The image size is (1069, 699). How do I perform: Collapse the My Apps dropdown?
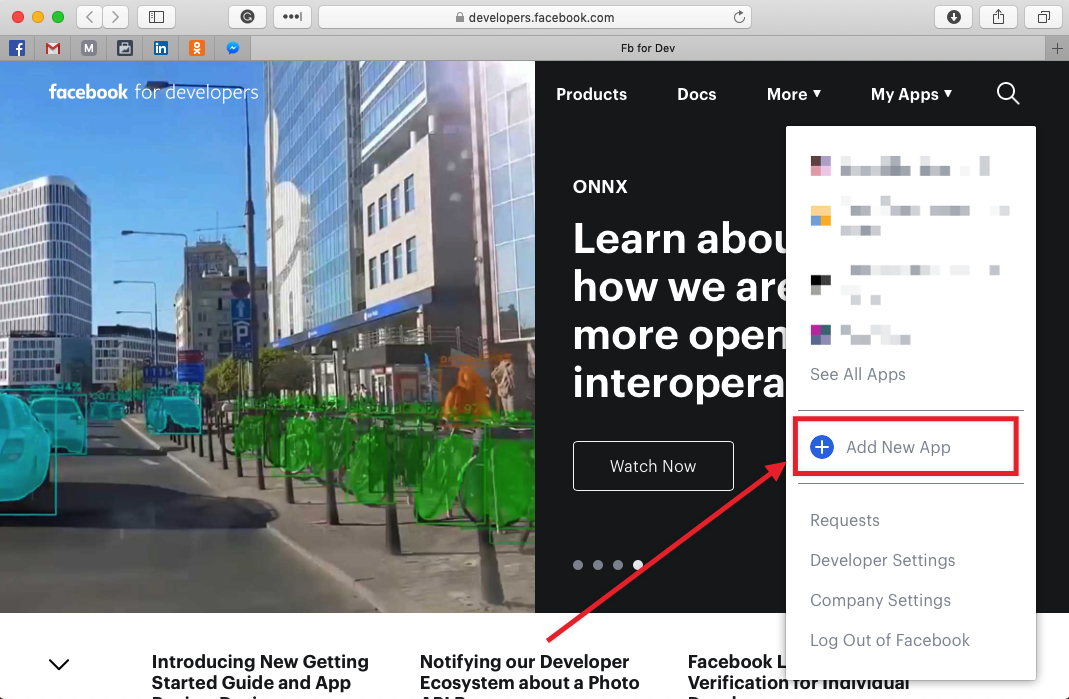912,94
